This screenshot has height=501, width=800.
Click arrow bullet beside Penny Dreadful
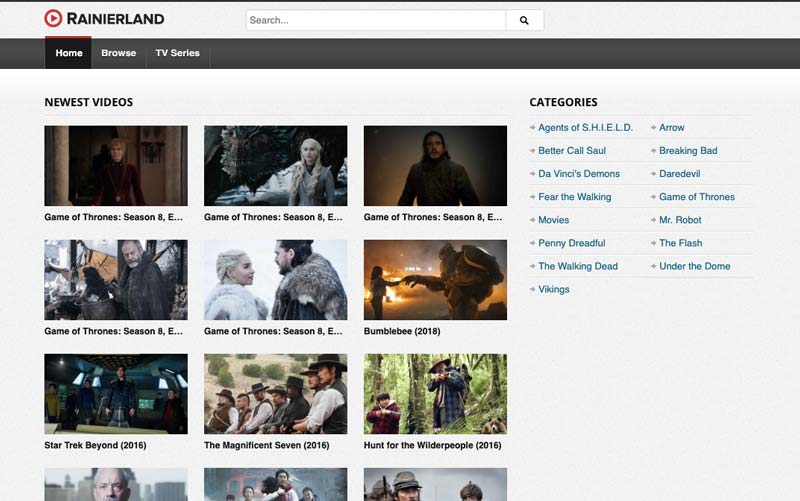[x=533, y=243]
